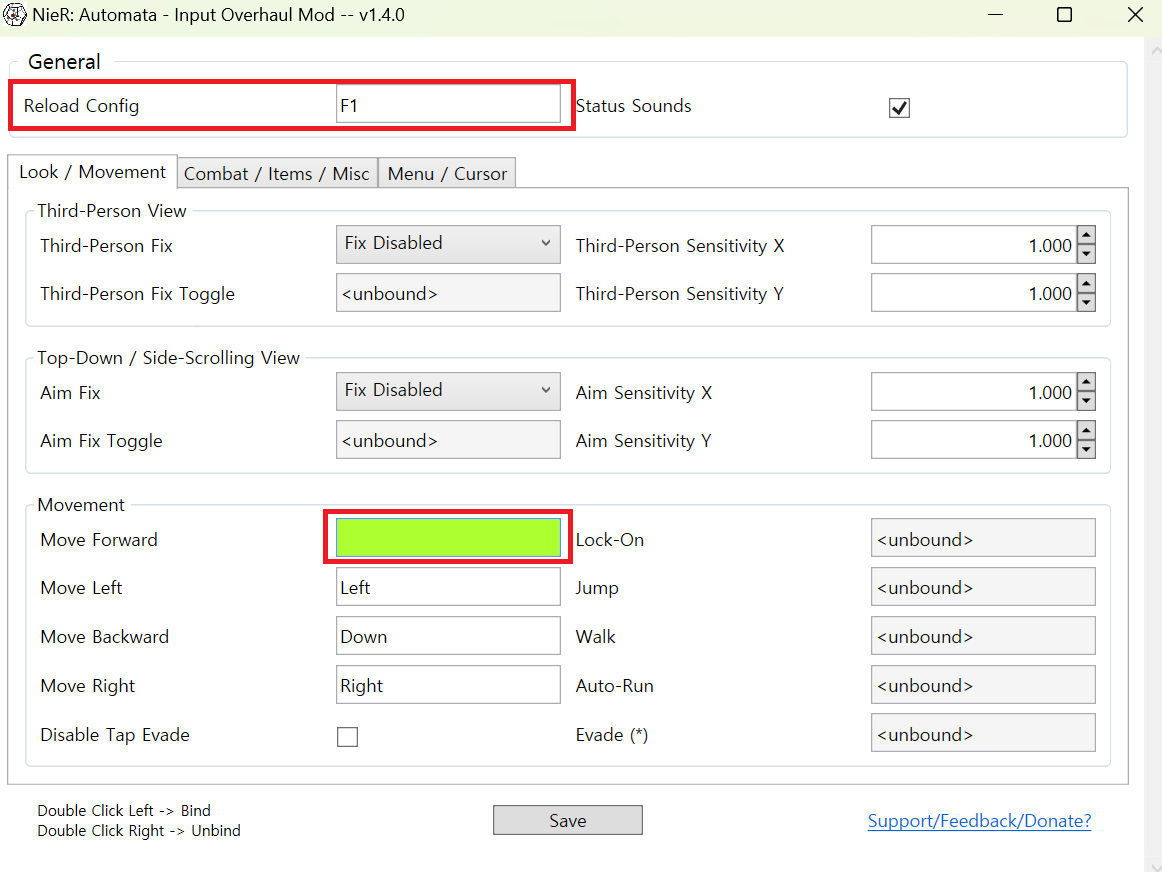Open the Aim Fix dropdown
1162x872 pixels.
click(448, 391)
